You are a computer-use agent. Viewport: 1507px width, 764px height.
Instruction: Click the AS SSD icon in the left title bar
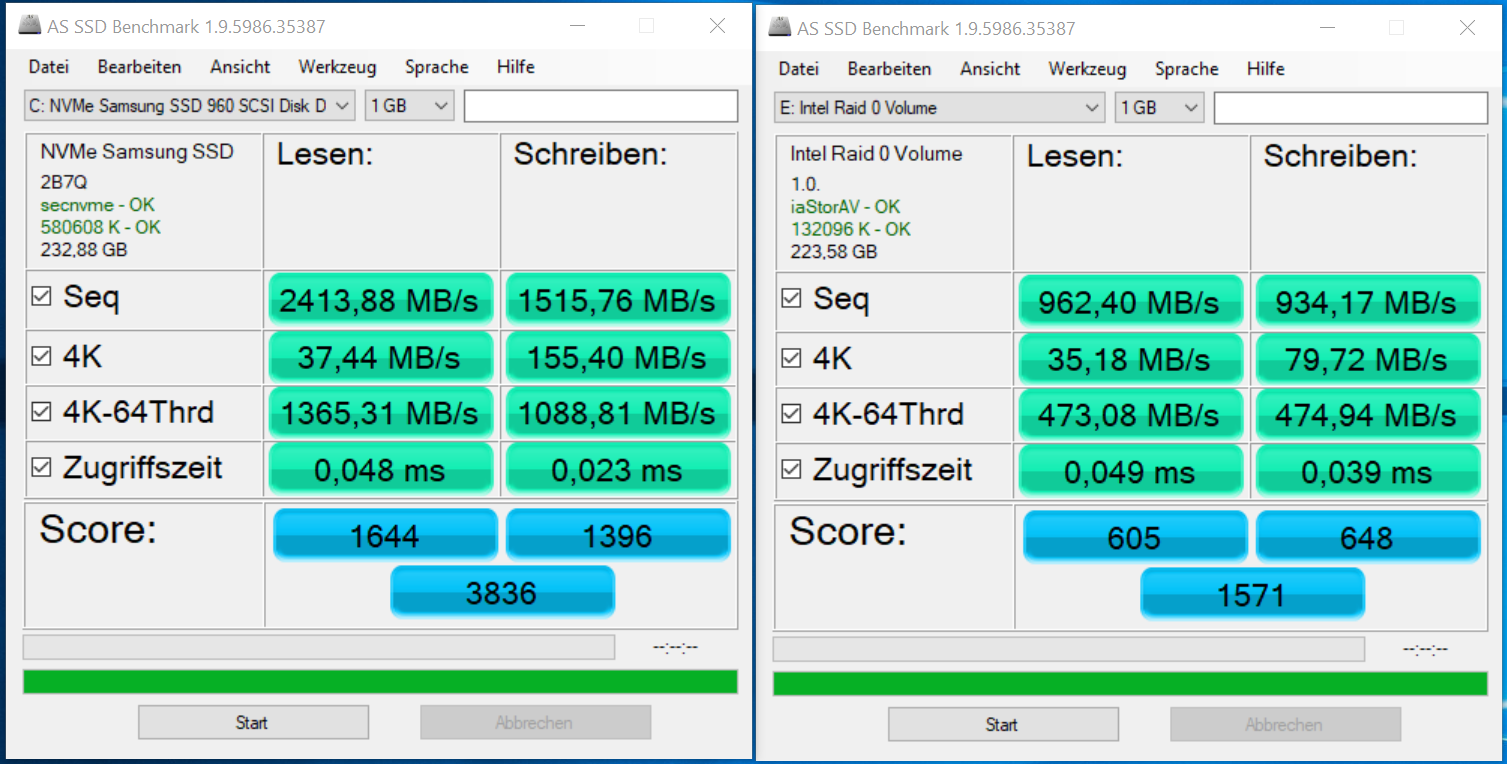click(29, 27)
